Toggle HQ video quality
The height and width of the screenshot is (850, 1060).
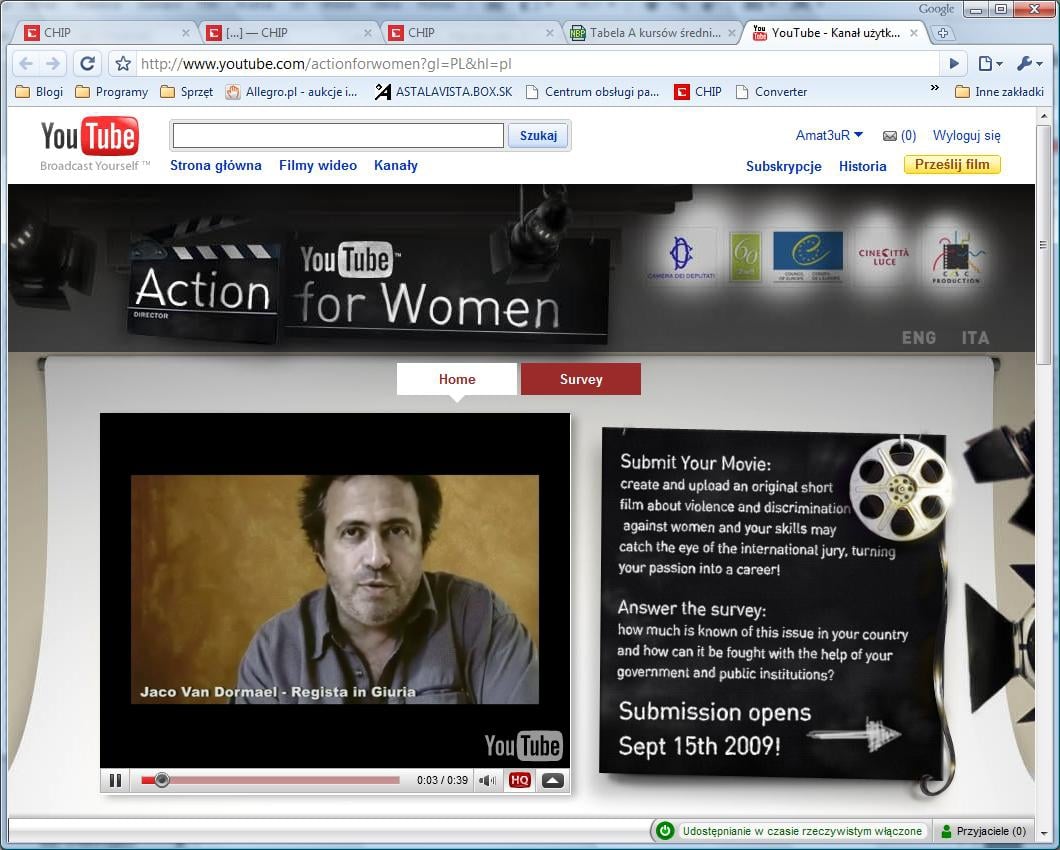coord(520,780)
